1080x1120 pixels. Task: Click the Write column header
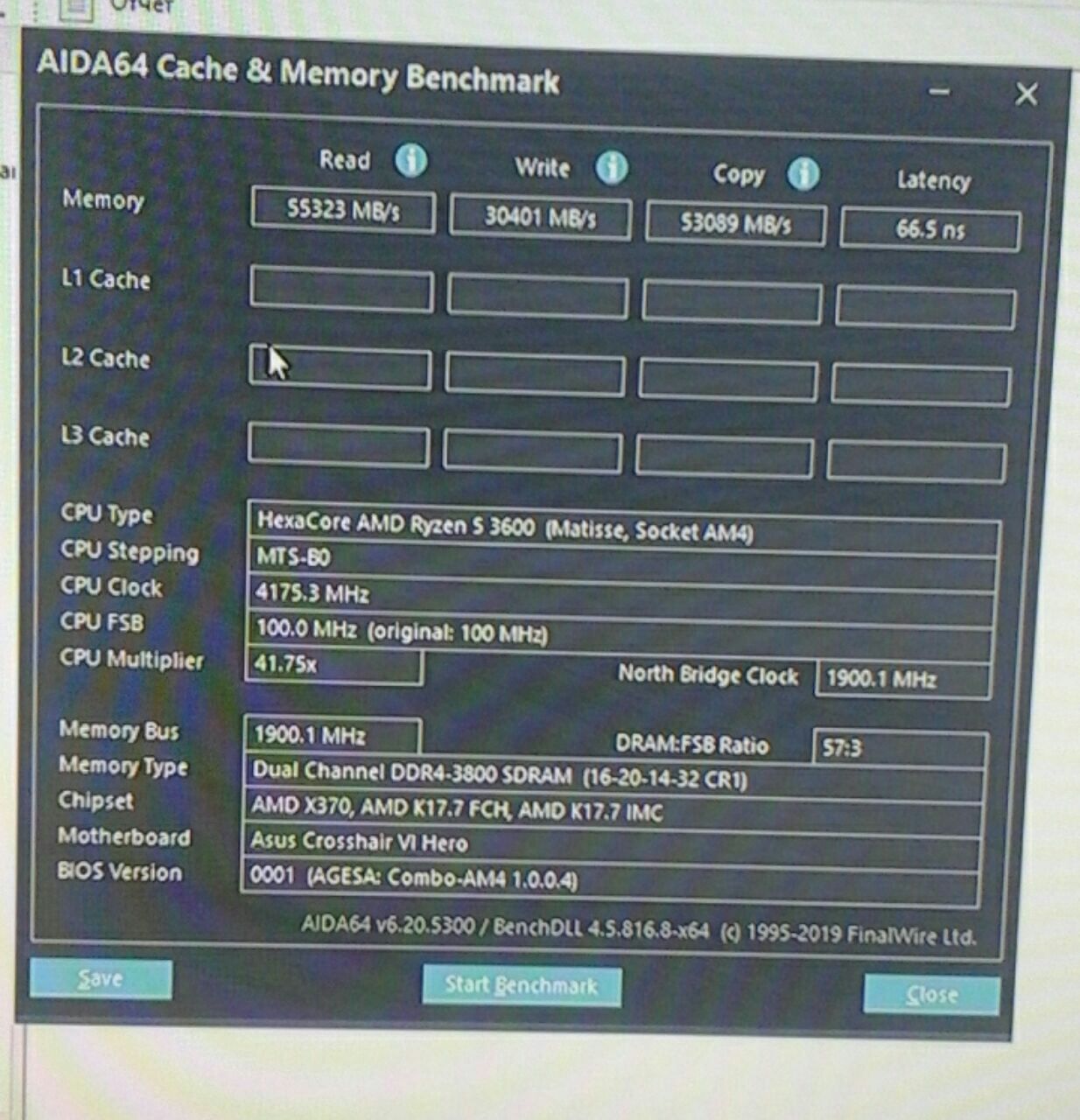pyautogui.click(x=542, y=167)
